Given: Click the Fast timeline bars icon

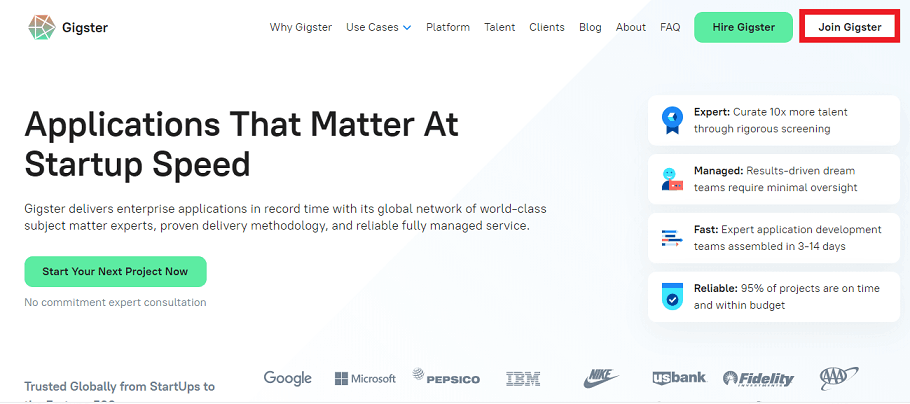Looking at the screenshot, I should click(672, 238).
